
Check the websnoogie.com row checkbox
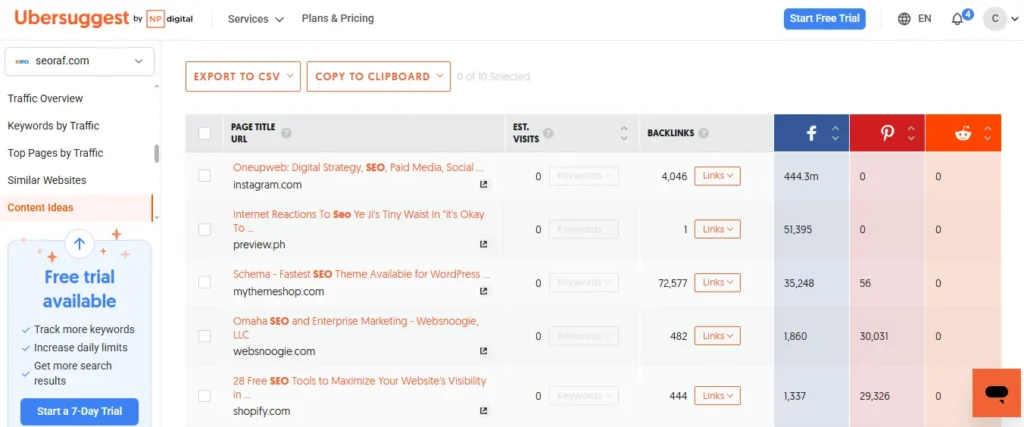coord(204,336)
